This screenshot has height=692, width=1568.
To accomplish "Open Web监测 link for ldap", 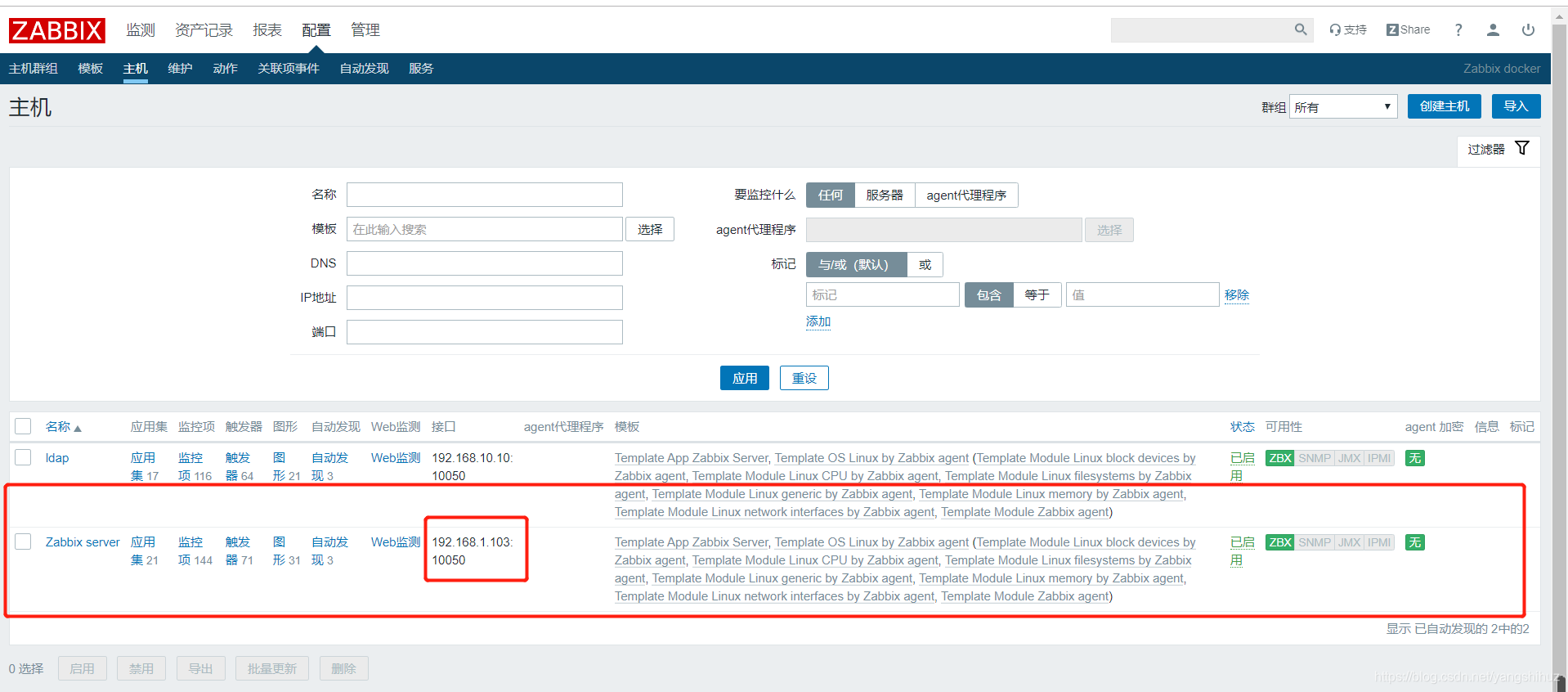I will tap(396, 458).
